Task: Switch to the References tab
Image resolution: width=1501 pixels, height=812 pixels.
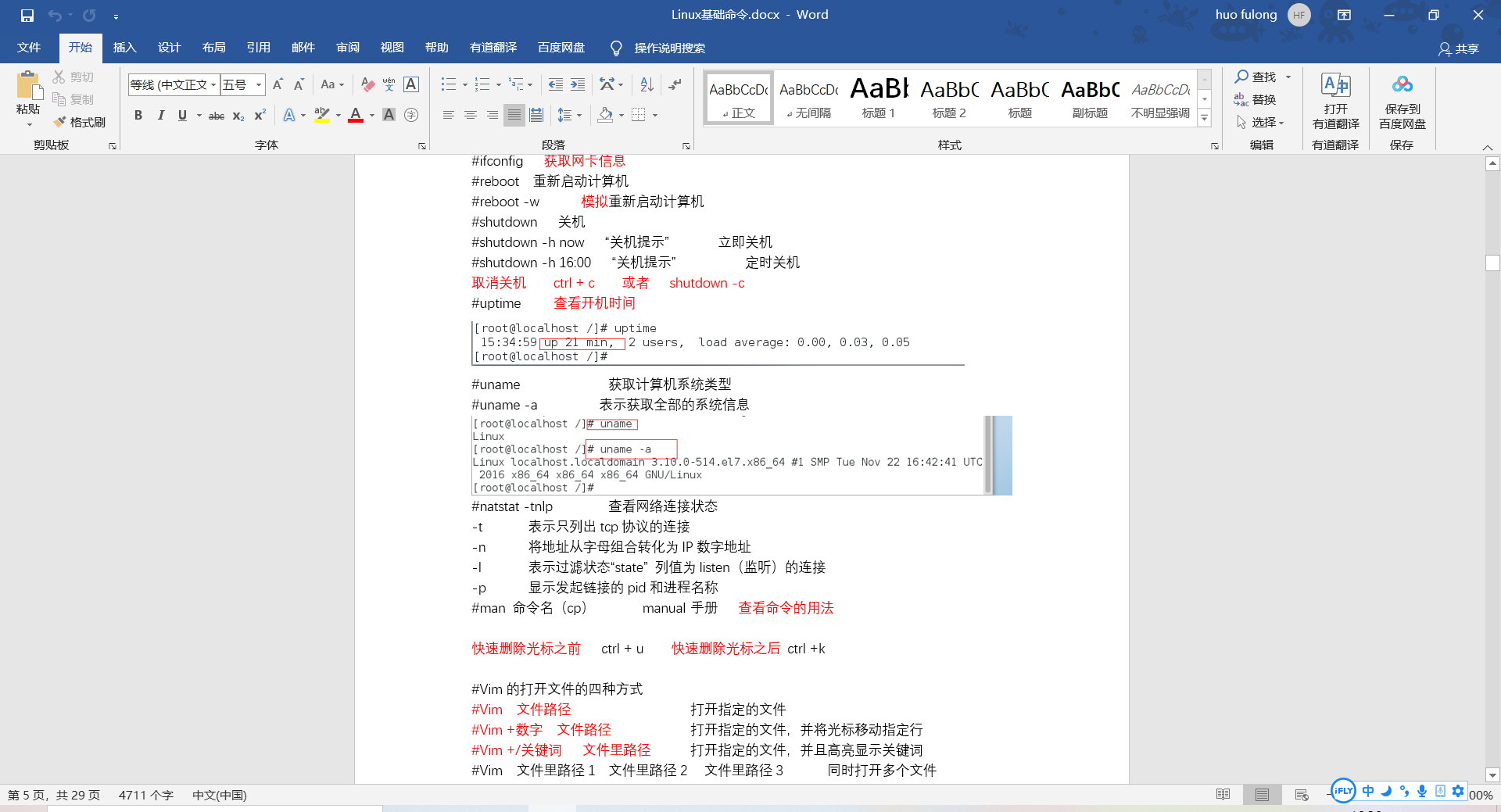Action: pyautogui.click(x=258, y=48)
